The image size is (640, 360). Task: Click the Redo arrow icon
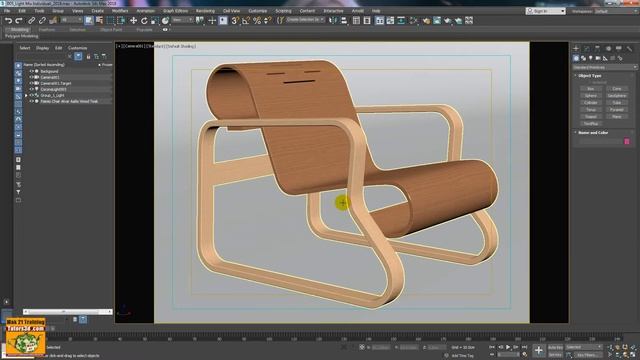tap(19, 20)
